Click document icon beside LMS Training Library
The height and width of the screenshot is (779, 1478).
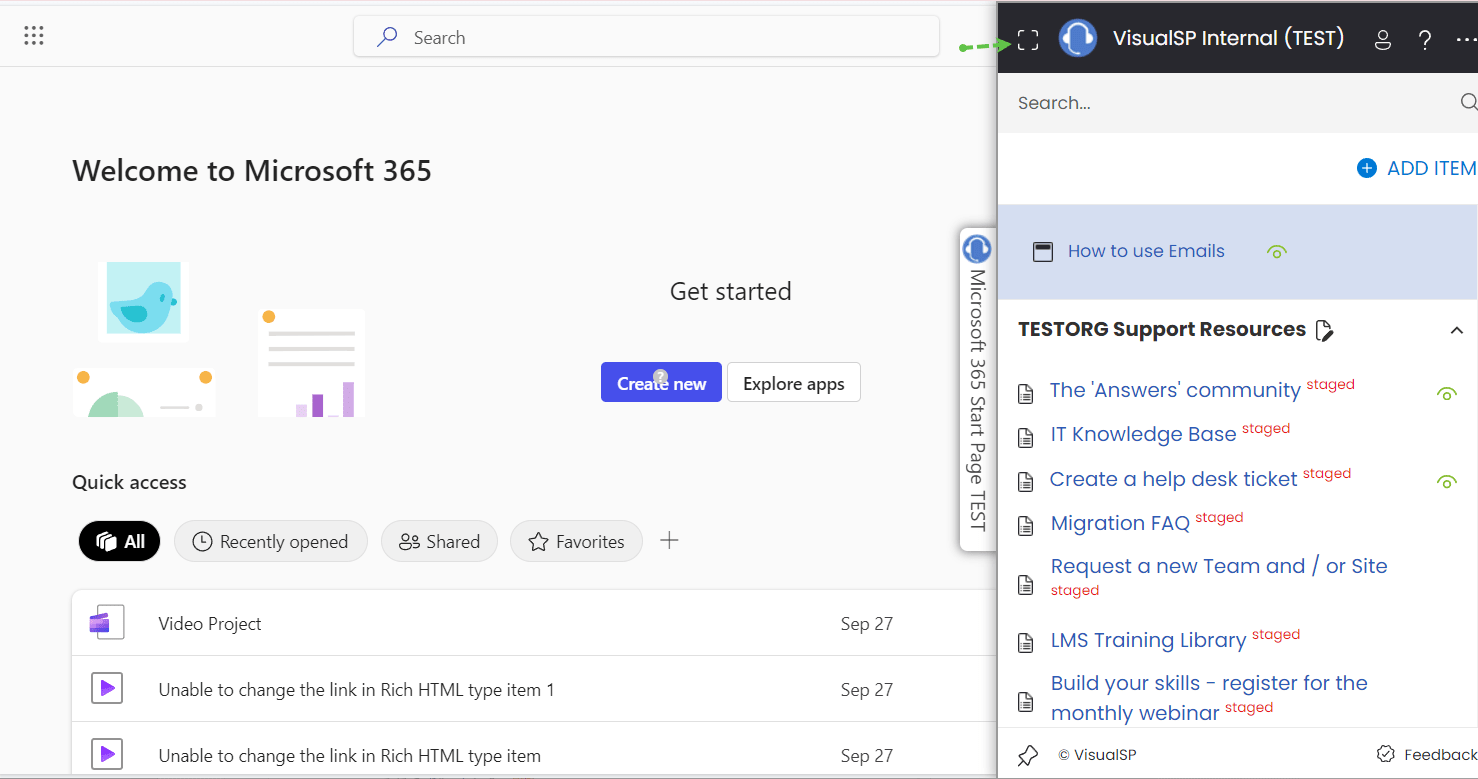[x=1025, y=643]
